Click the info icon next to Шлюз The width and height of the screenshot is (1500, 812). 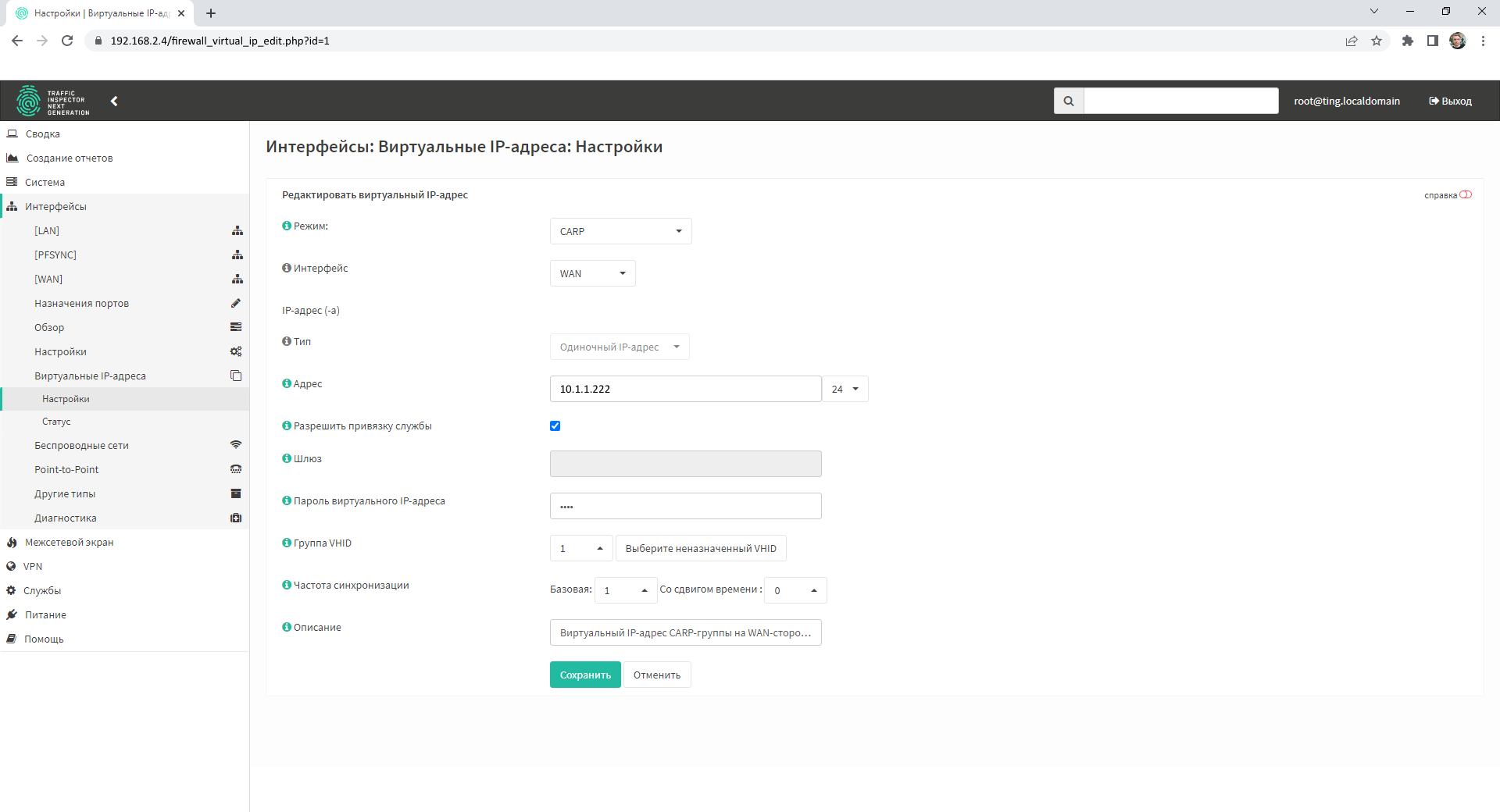click(287, 458)
